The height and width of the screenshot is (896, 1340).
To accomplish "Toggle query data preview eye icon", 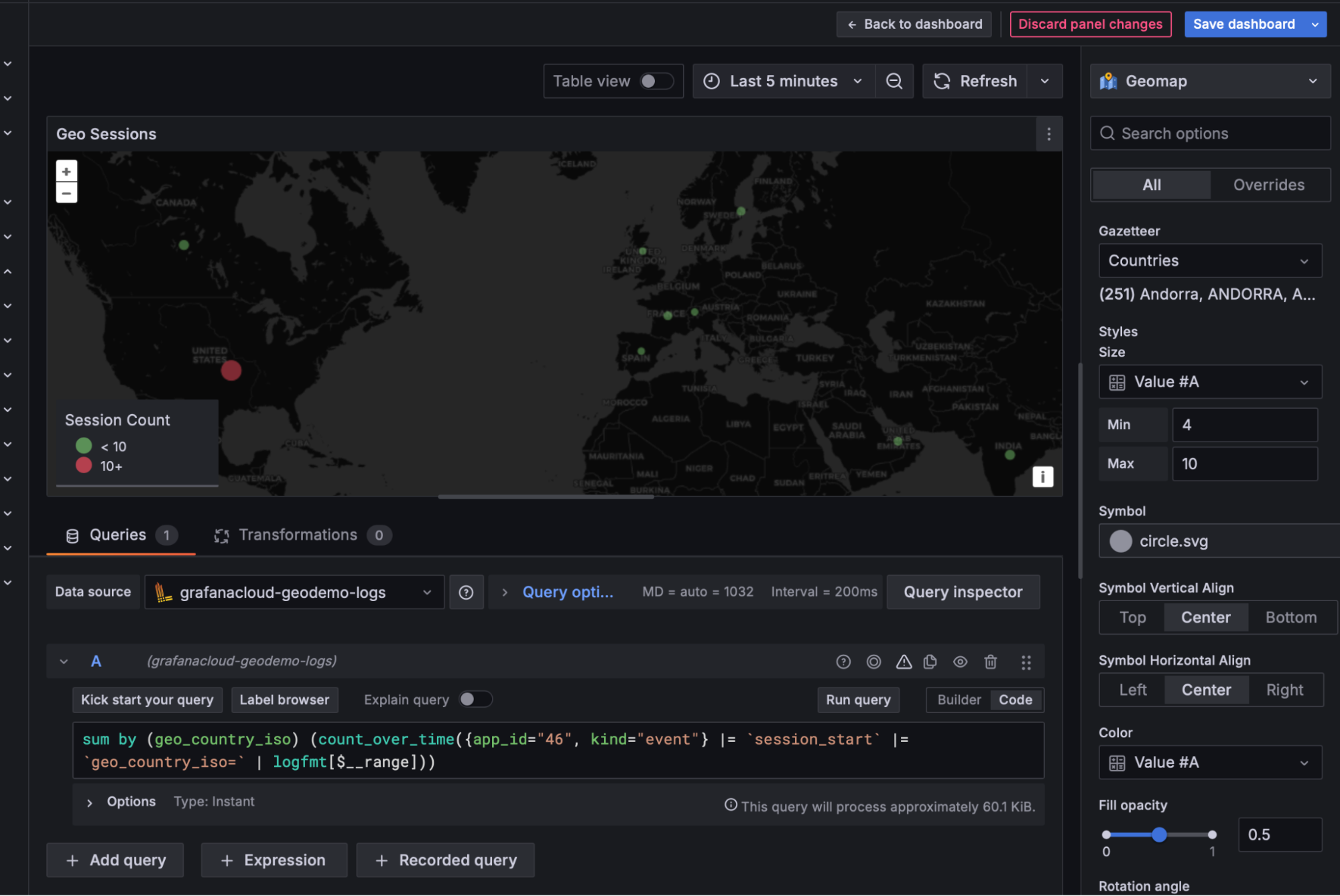I will click(x=960, y=661).
